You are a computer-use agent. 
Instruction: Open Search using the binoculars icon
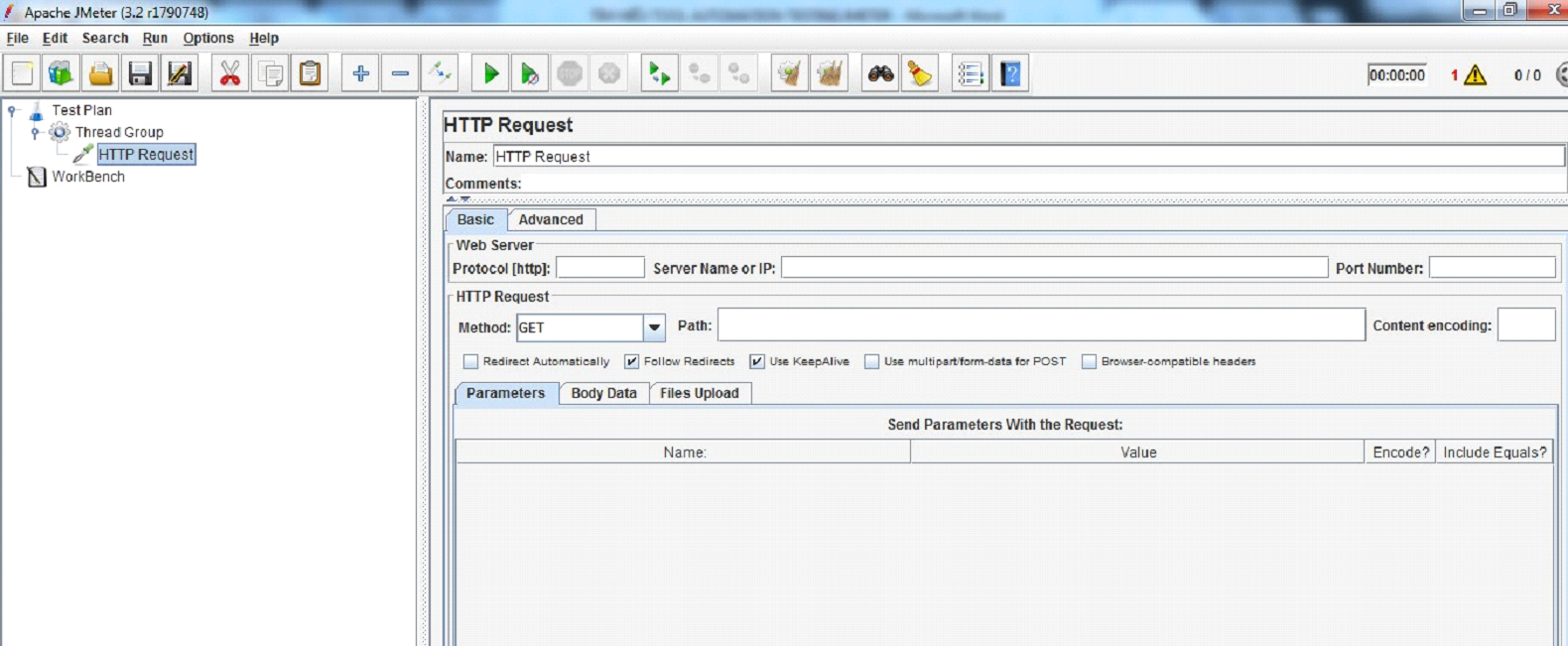tap(880, 73)
